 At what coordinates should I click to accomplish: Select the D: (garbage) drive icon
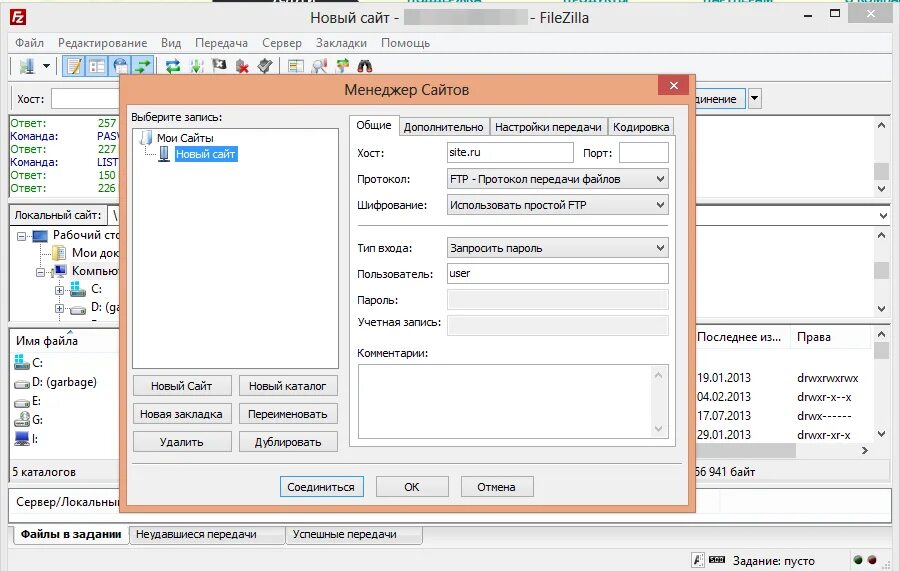click(x=22, y=383)
